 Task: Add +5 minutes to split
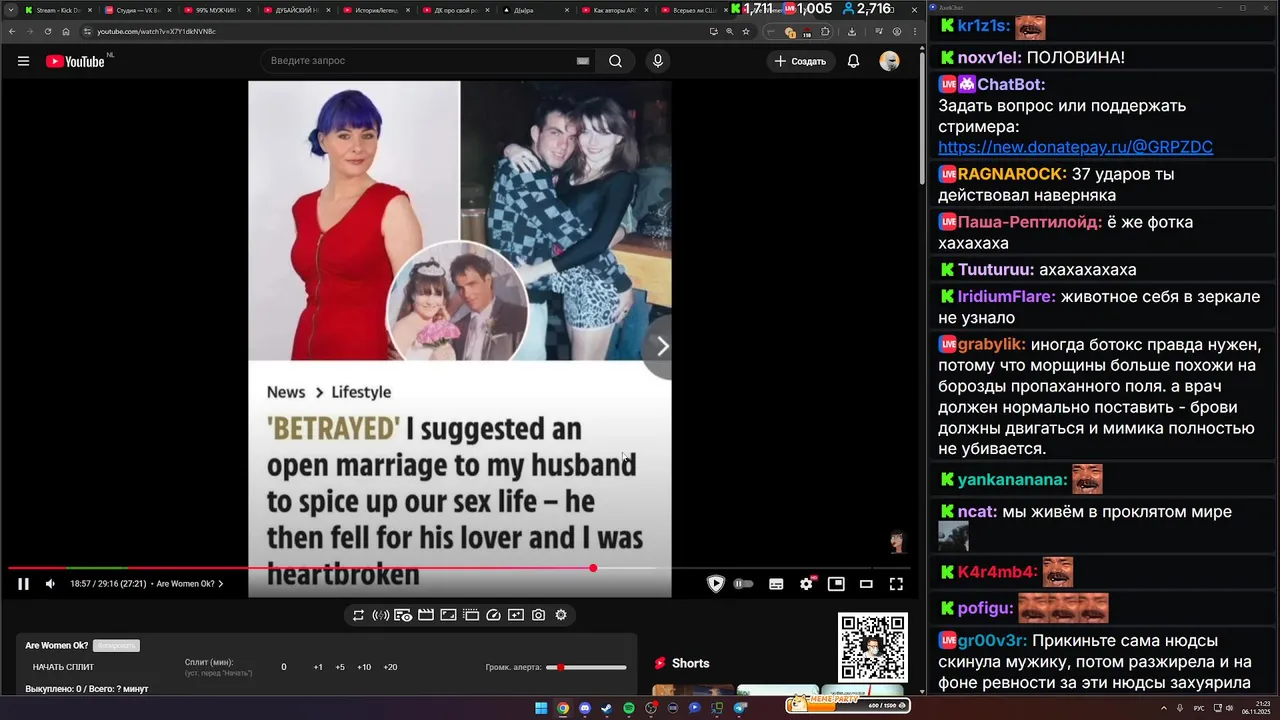tap(340, 667)
